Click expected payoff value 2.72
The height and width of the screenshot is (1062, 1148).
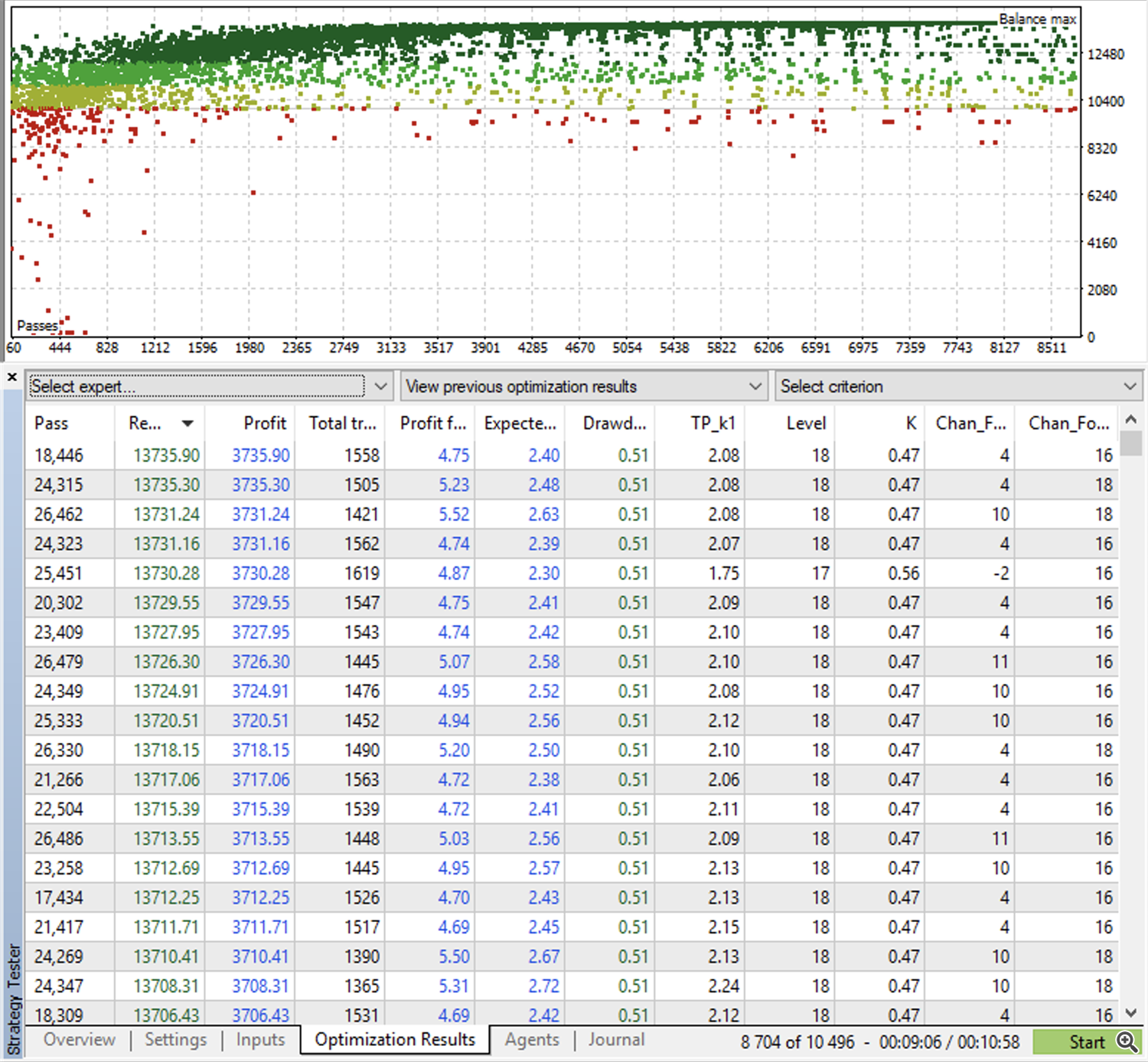click(544, 985)
